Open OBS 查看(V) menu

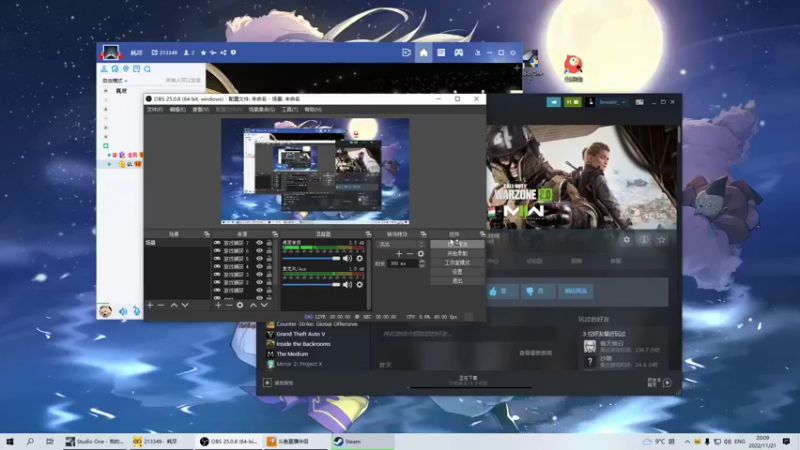click(x=201, y=110)
